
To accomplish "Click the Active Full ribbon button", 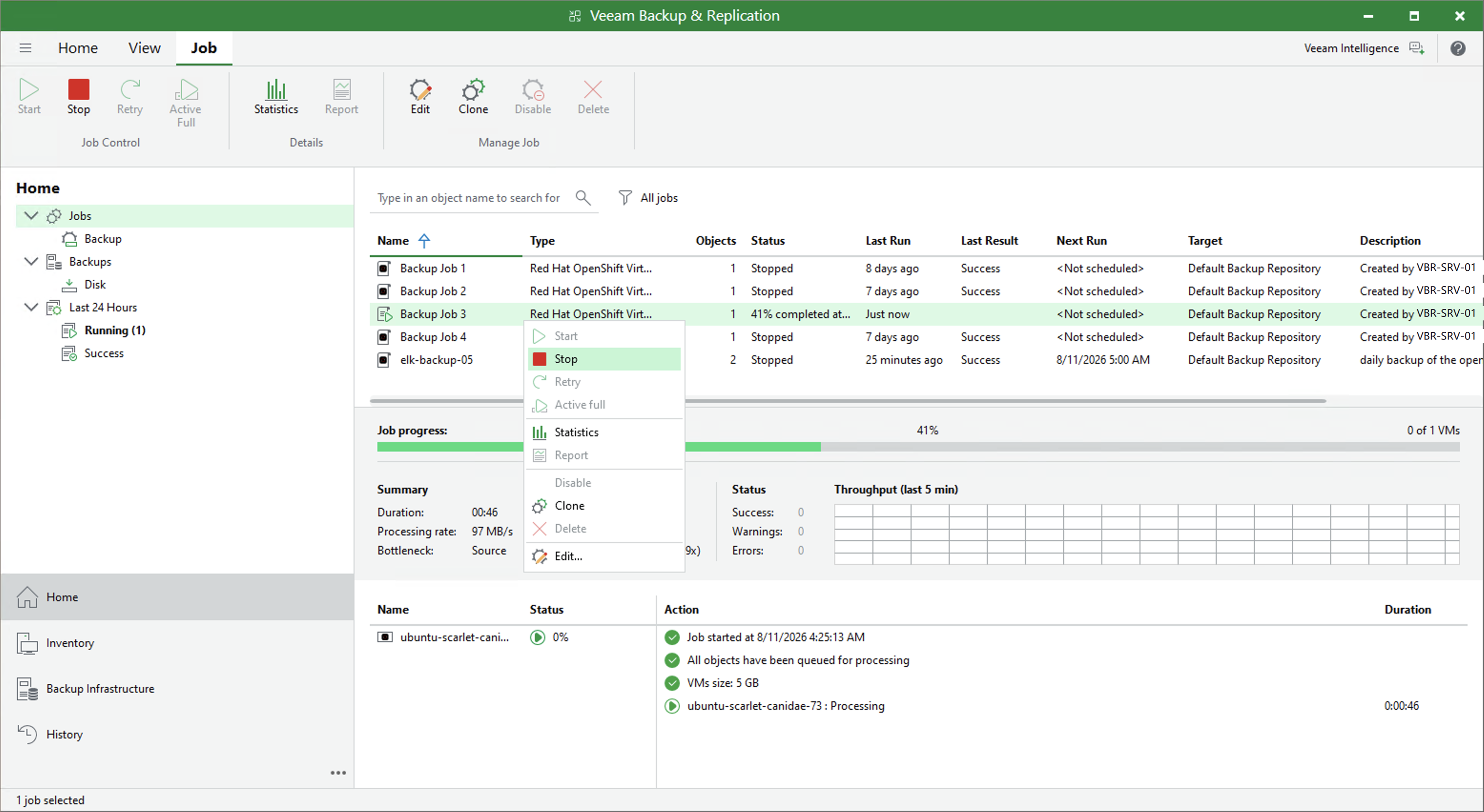I will click(x=186, y=103).
